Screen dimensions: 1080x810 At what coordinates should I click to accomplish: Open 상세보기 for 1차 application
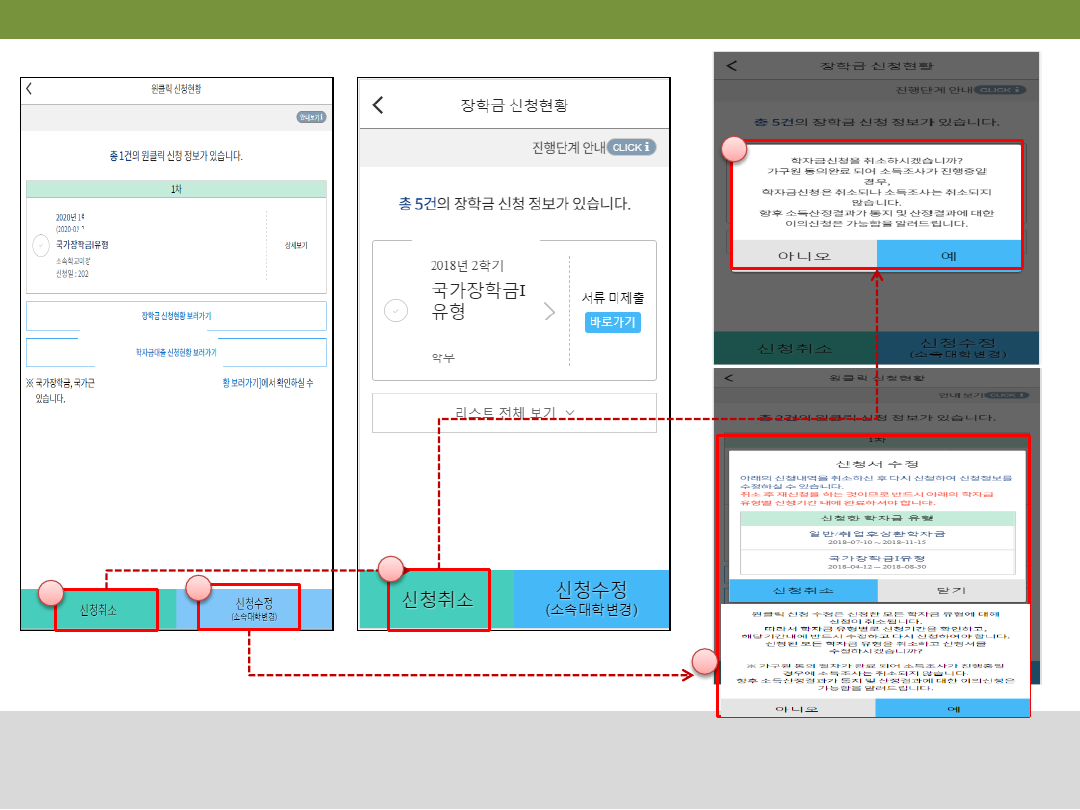pyautogui.click(x=295, y=245)
